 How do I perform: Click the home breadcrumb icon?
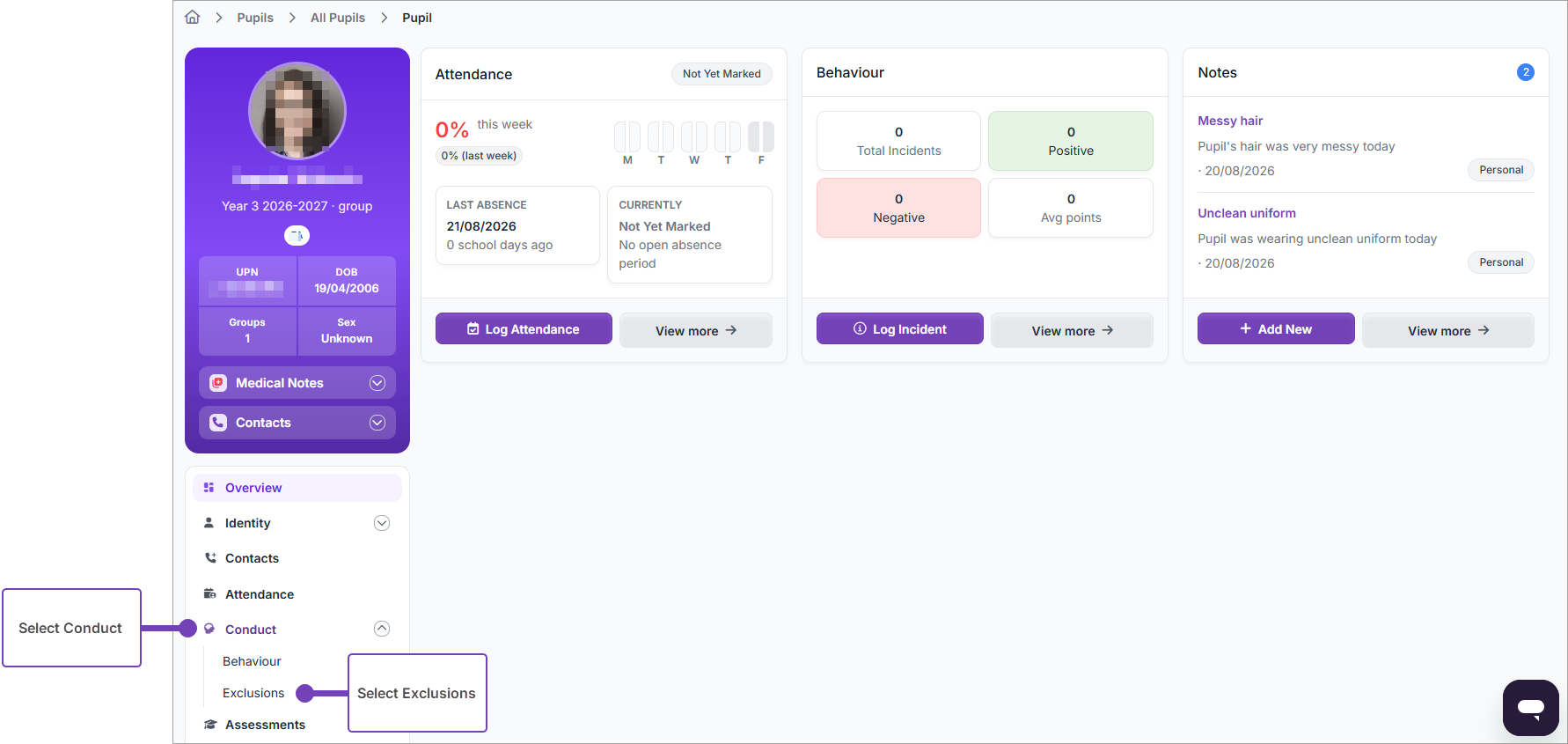coord(193,18)
